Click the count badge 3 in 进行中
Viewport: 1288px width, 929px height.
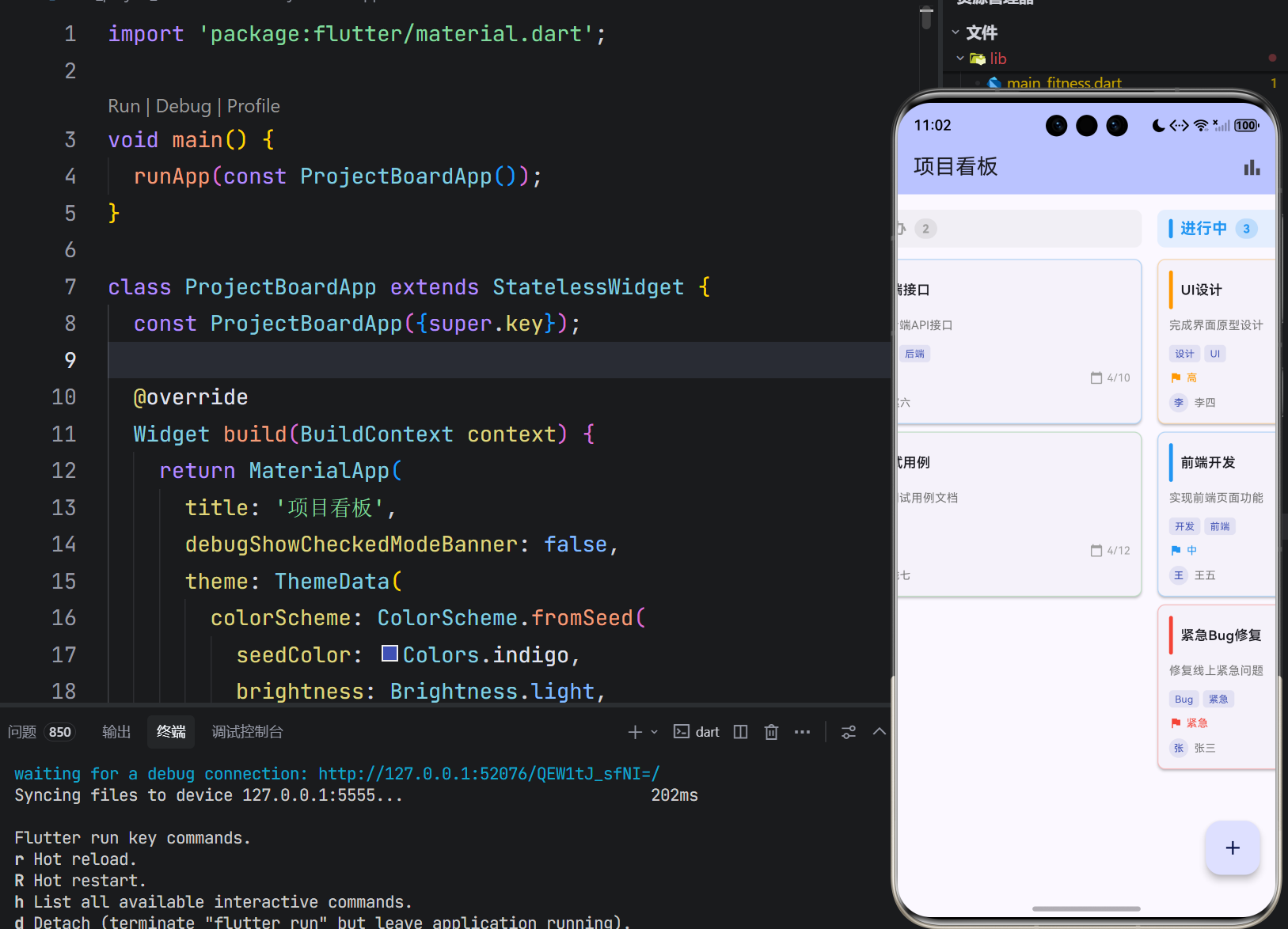(x=1246, y=229)
